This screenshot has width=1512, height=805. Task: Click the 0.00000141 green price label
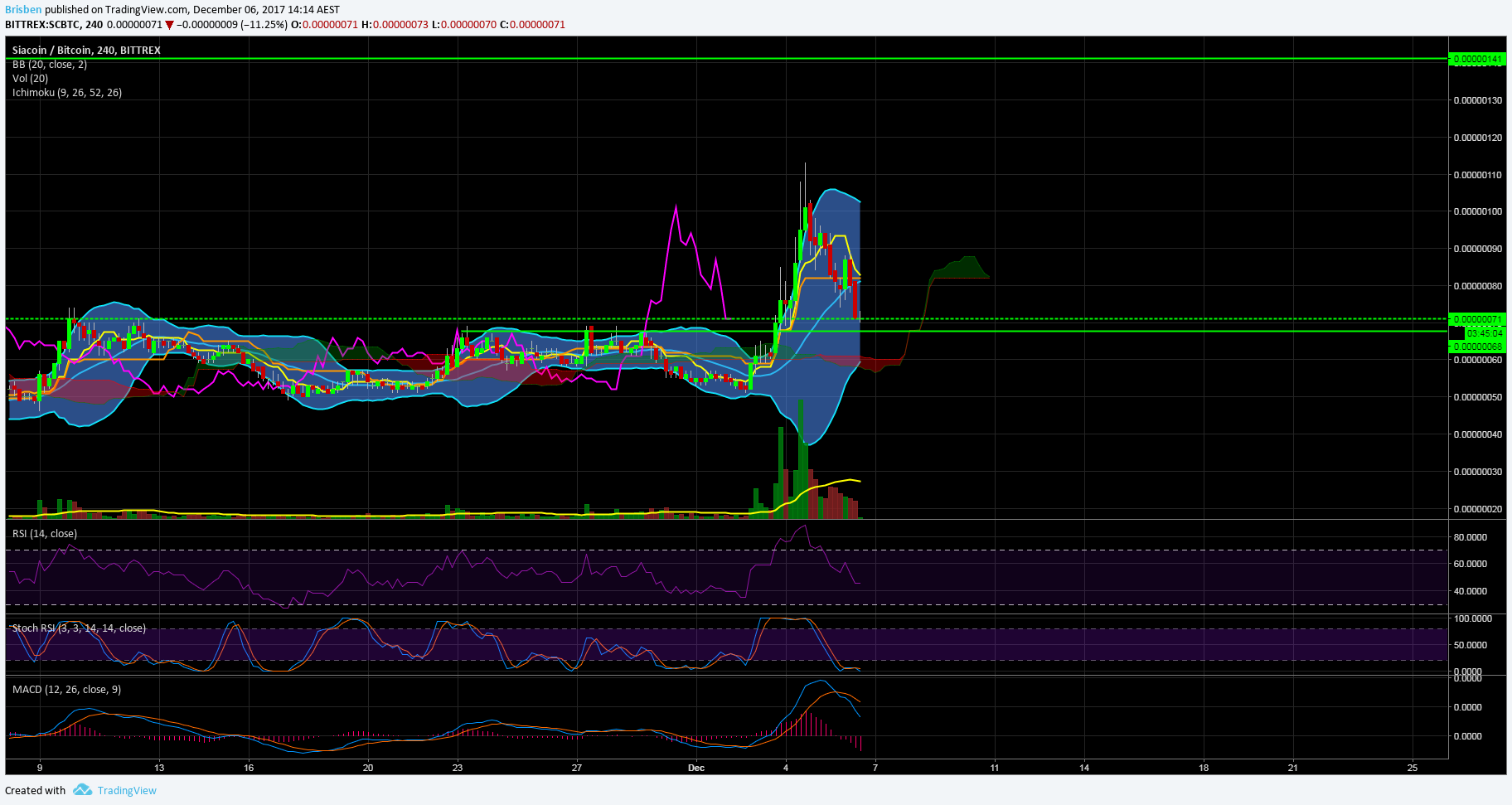click(1477, 59)
